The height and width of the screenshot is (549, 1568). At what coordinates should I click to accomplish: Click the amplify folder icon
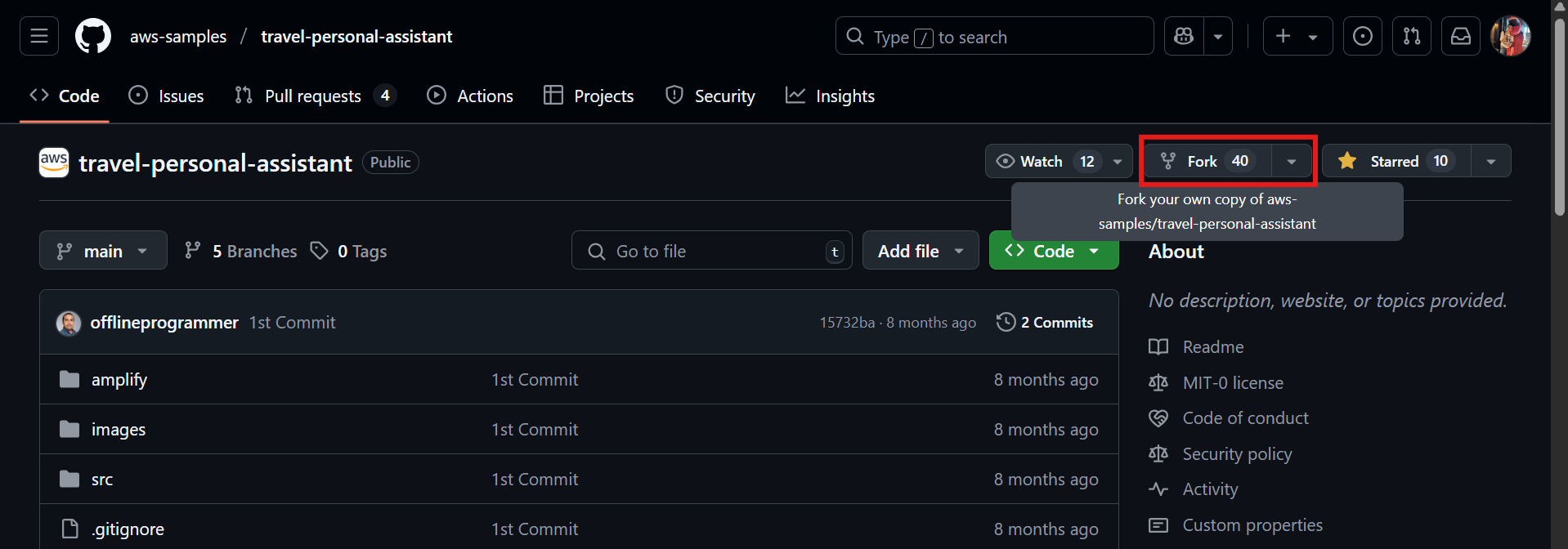[x=69, y=379]
